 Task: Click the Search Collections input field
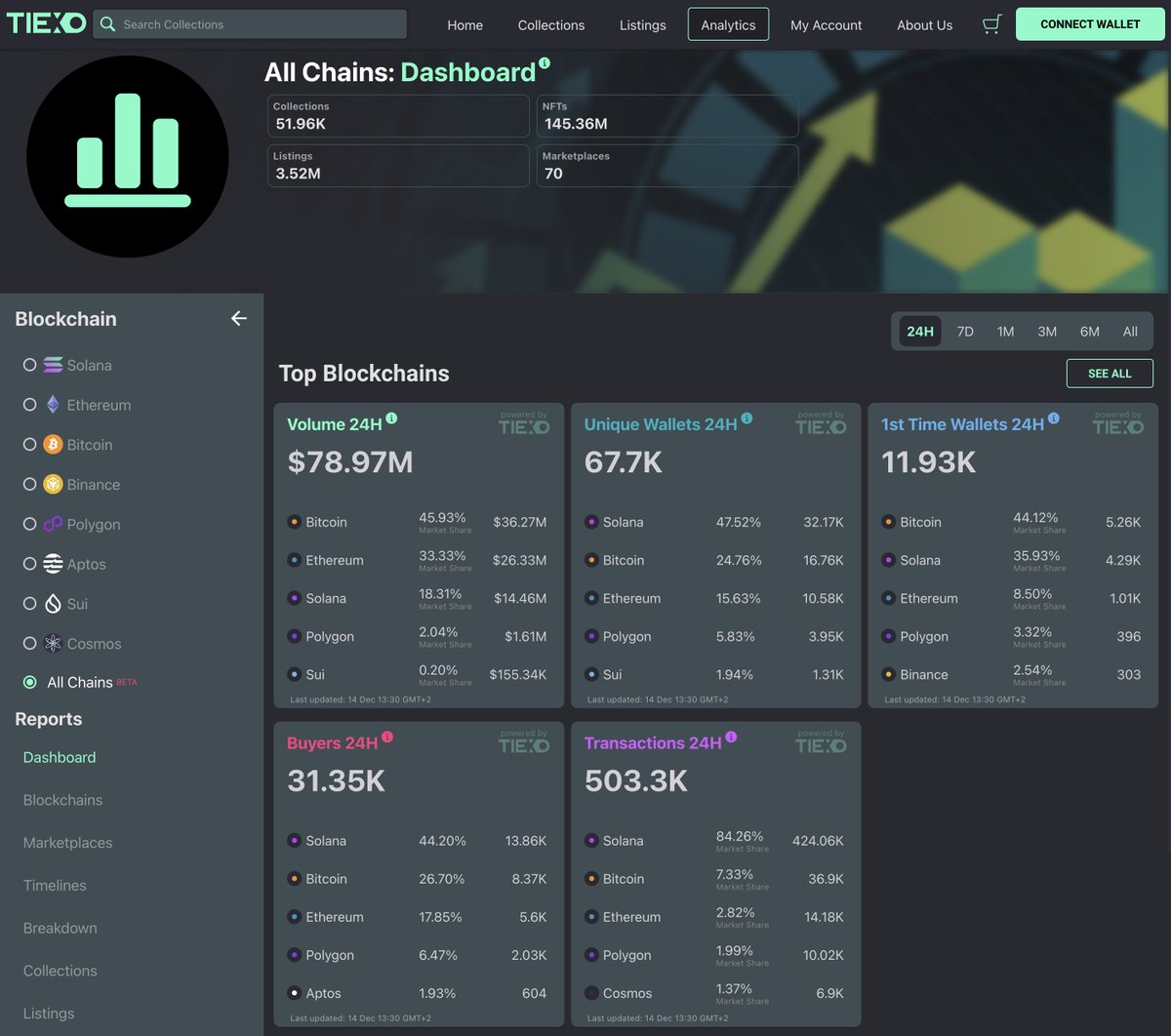(249, 23)
